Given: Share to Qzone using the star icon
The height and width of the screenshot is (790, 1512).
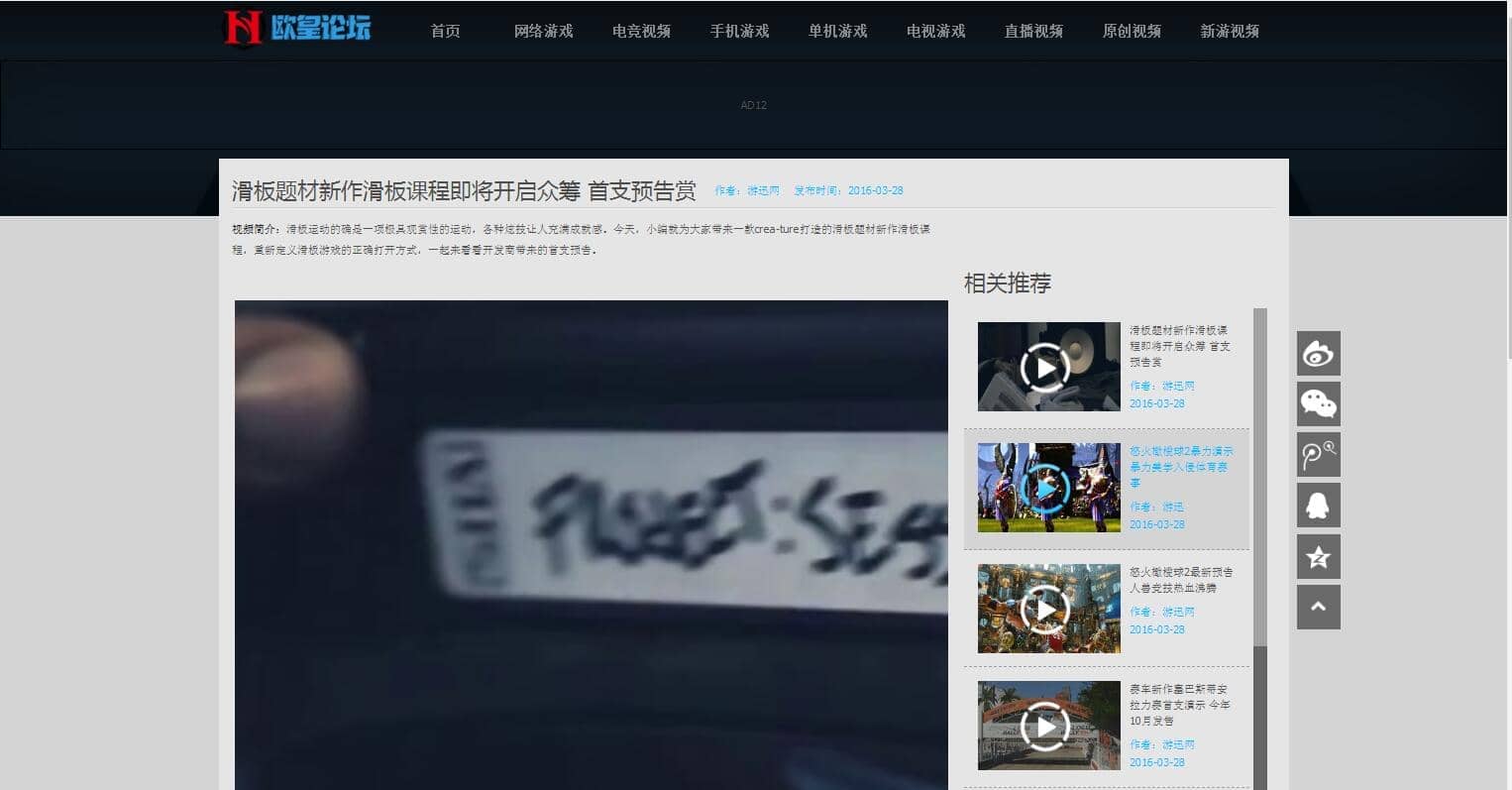Looking at the screenshot, I should pyautogui.click(x=1319, y=556).
